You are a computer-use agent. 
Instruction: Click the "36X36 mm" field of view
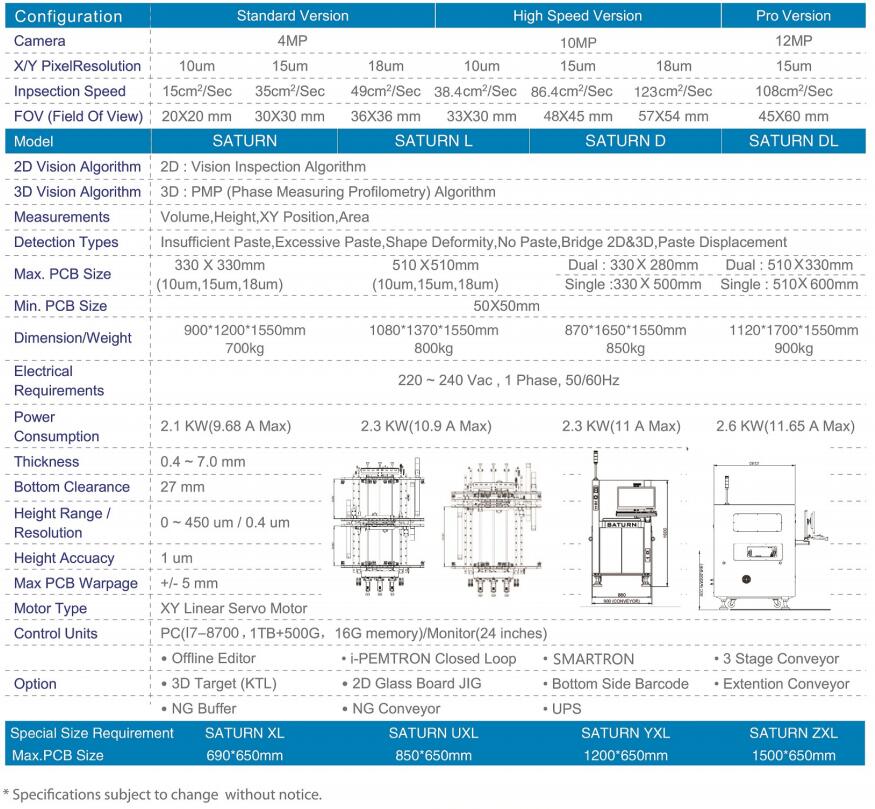point(386,117)
